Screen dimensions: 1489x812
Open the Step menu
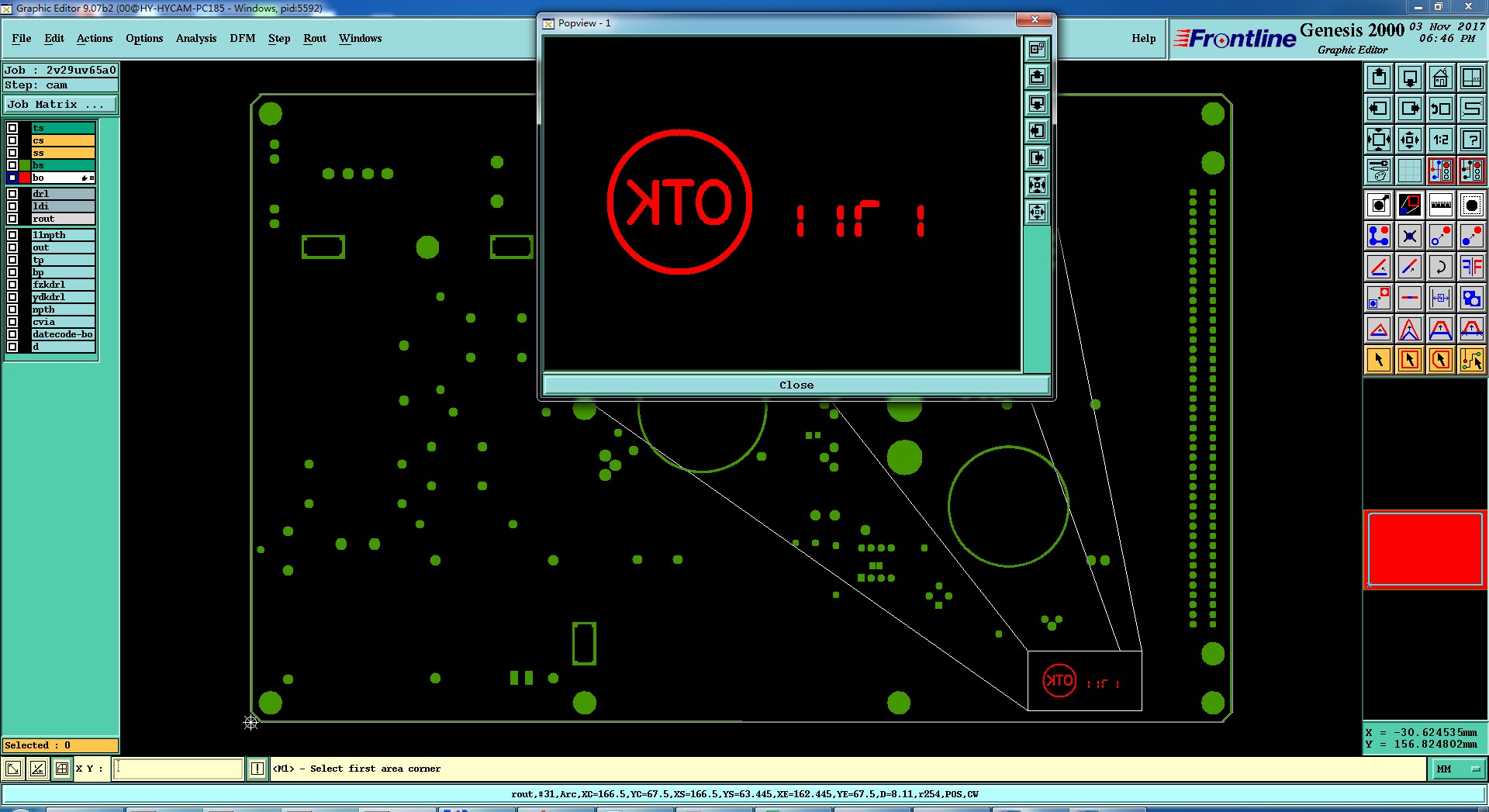[x=279, y=38]
